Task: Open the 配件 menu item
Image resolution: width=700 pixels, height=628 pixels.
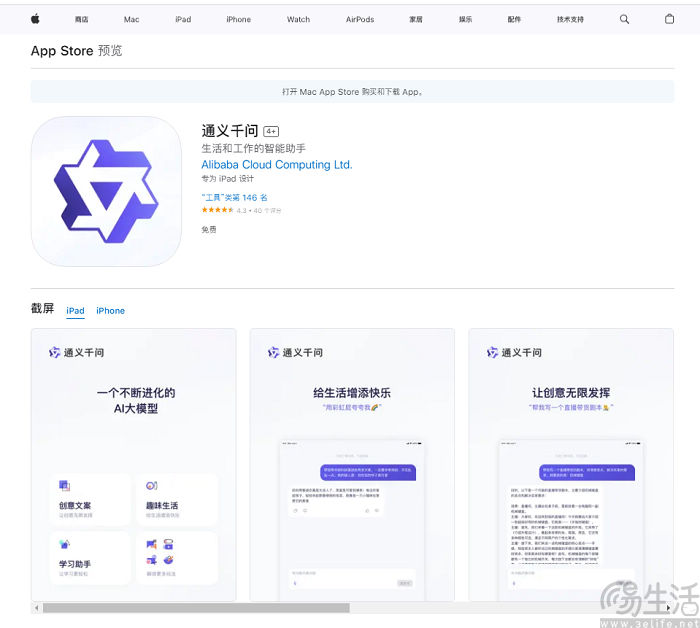Action: 514,20
